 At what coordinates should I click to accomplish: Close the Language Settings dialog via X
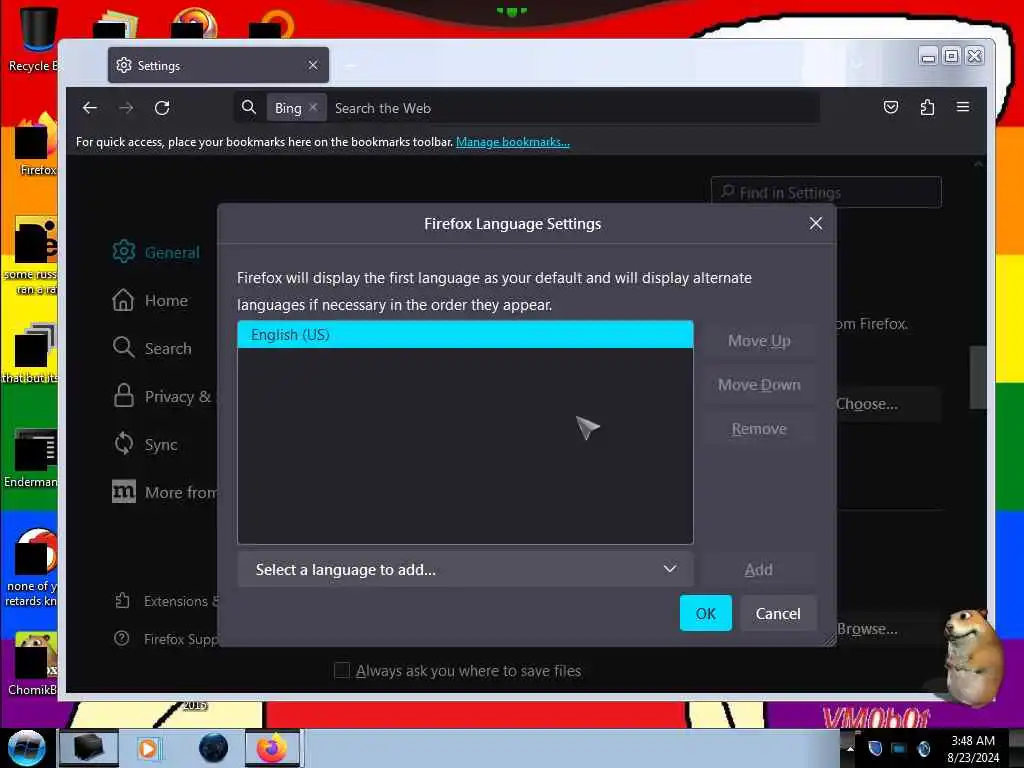pos(815,223)
